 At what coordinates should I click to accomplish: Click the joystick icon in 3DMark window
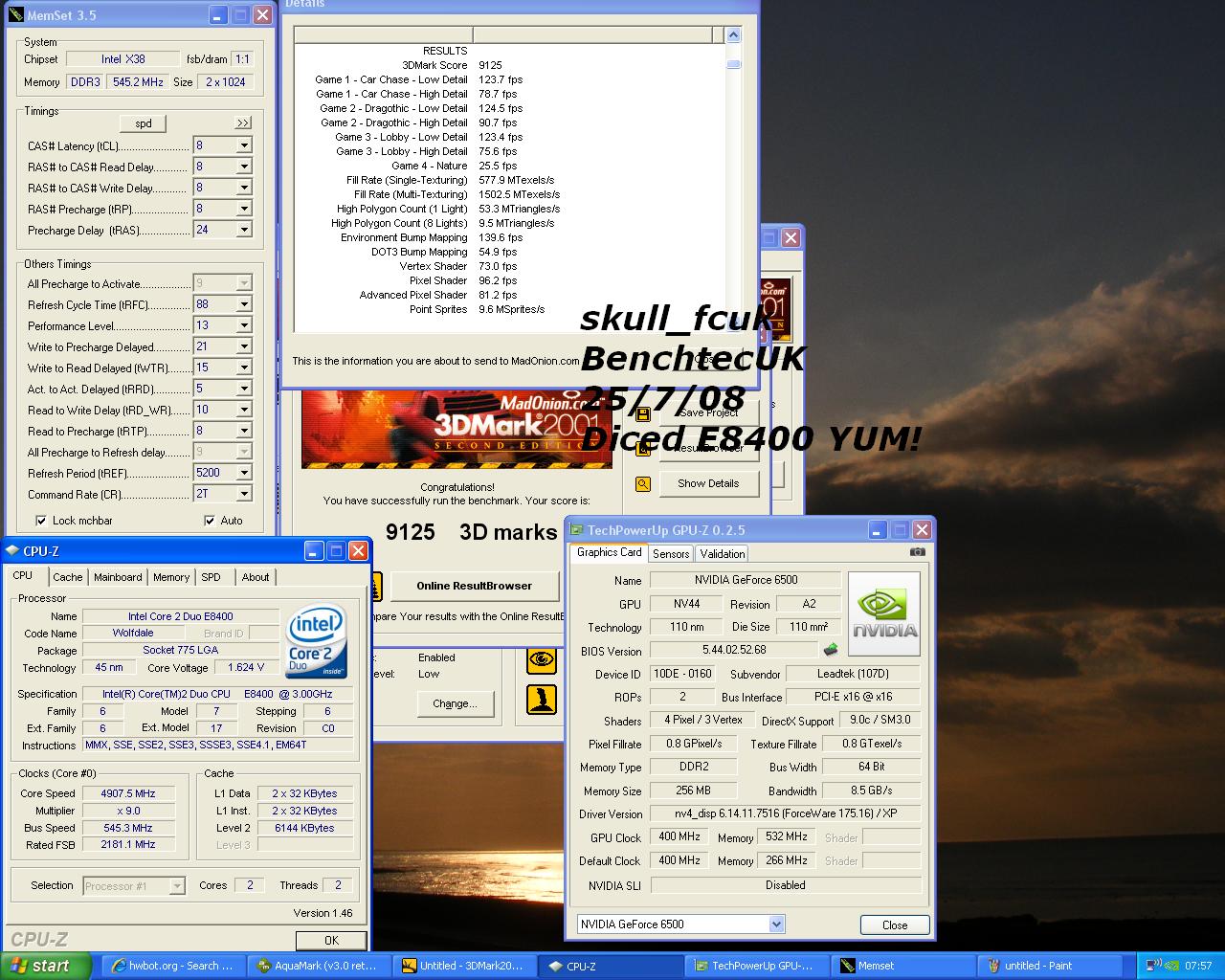pos(542,700)
